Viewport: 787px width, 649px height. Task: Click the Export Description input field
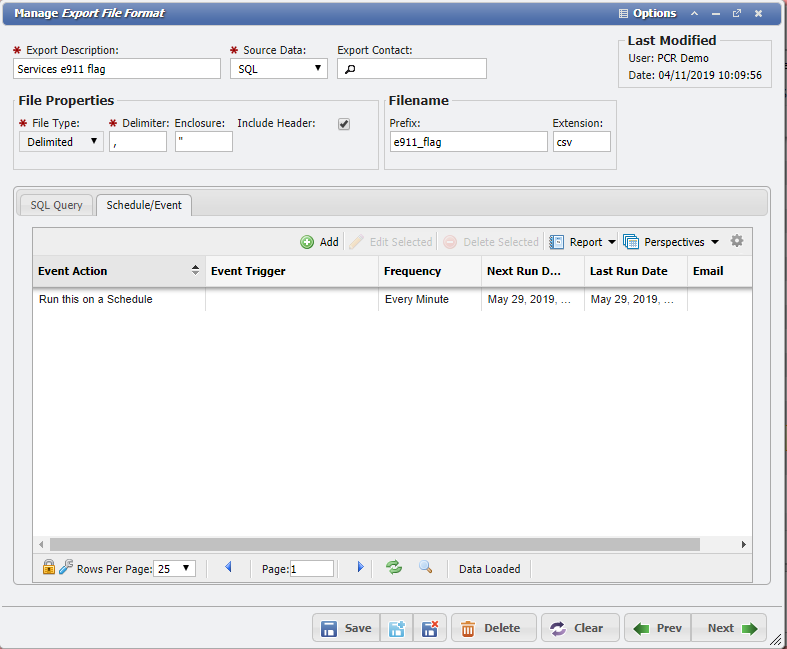[117, 69]
